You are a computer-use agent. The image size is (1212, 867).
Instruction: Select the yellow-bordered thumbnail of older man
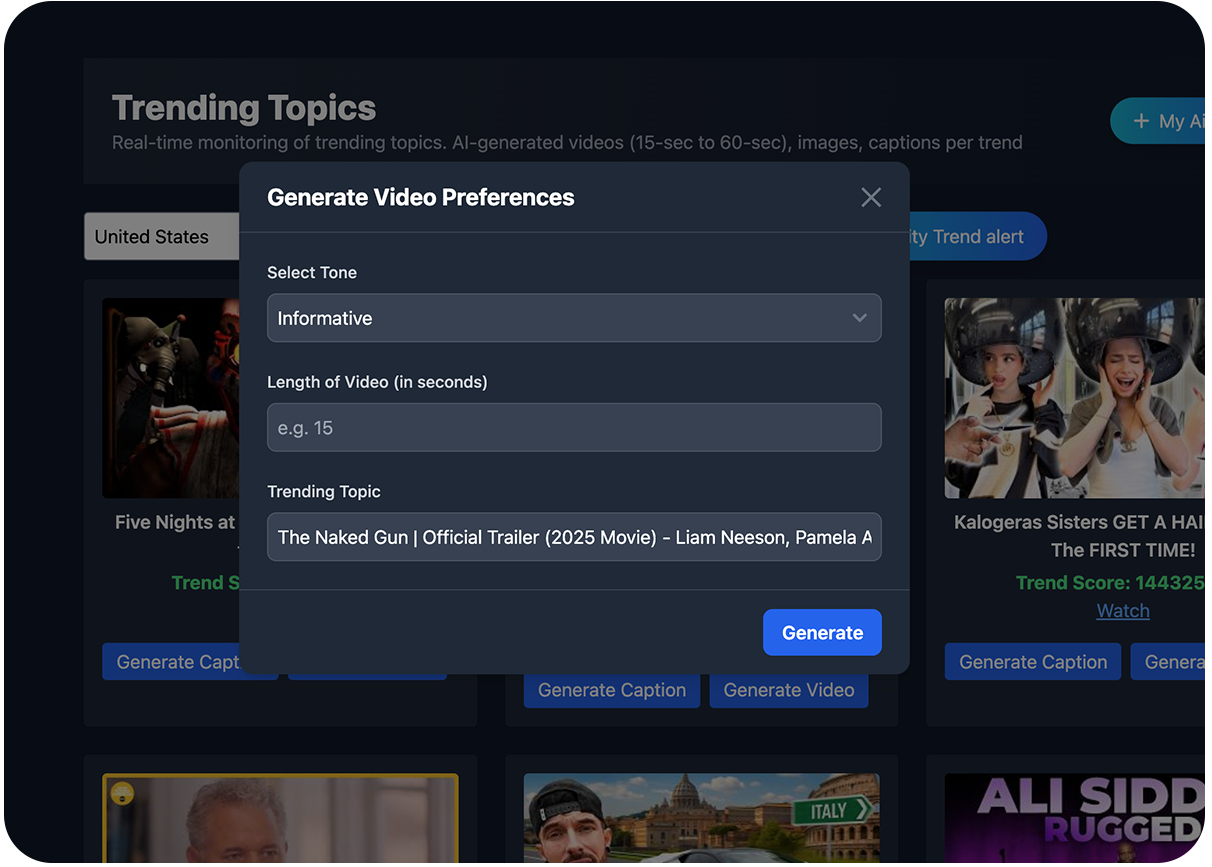[280, 817]
